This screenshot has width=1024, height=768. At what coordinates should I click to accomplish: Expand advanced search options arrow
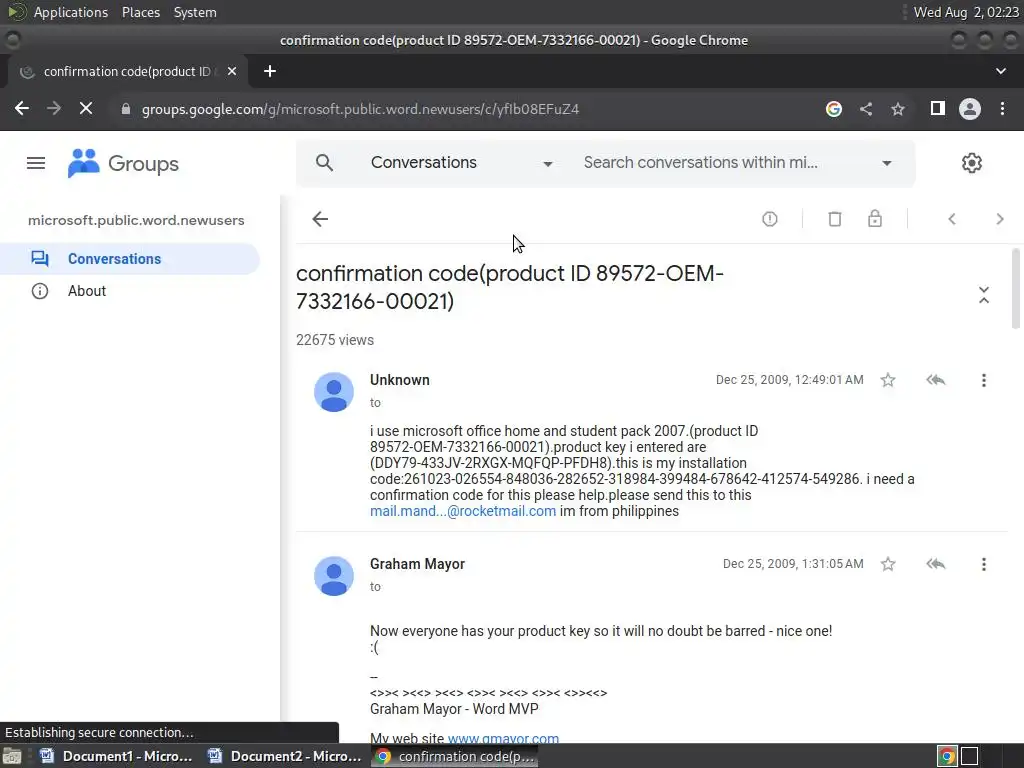886,163
